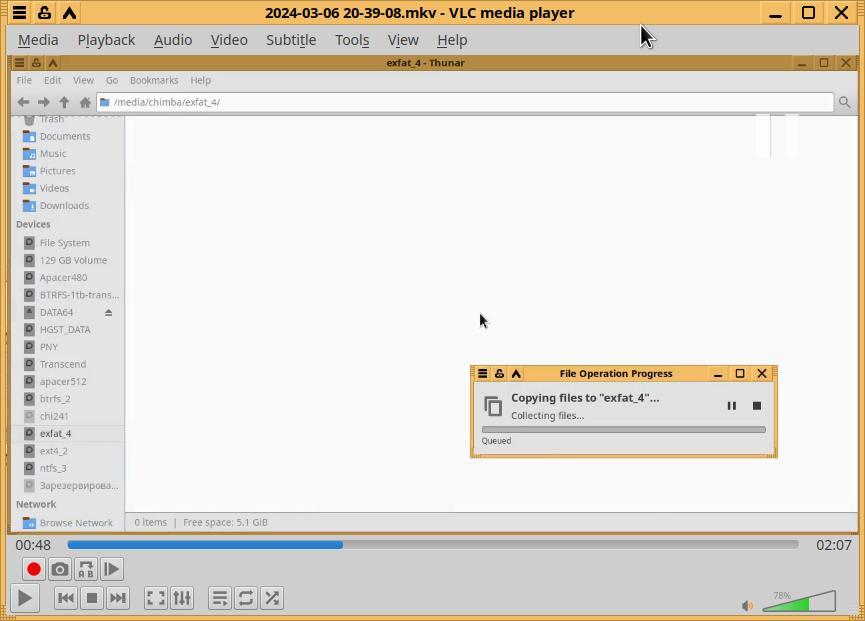Screen dimensions: 865x621
Task: Pause the file copy operation
Action: click(x=731, y=406)
